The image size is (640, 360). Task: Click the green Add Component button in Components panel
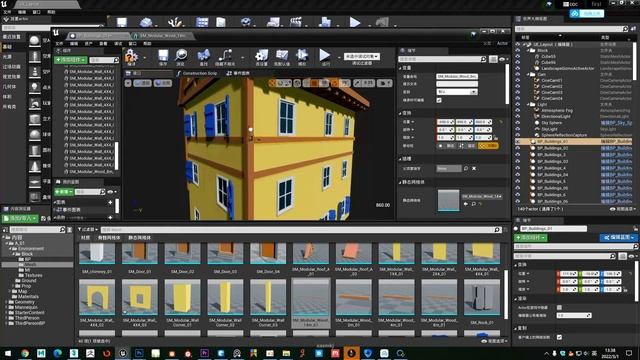coord(71,60)
